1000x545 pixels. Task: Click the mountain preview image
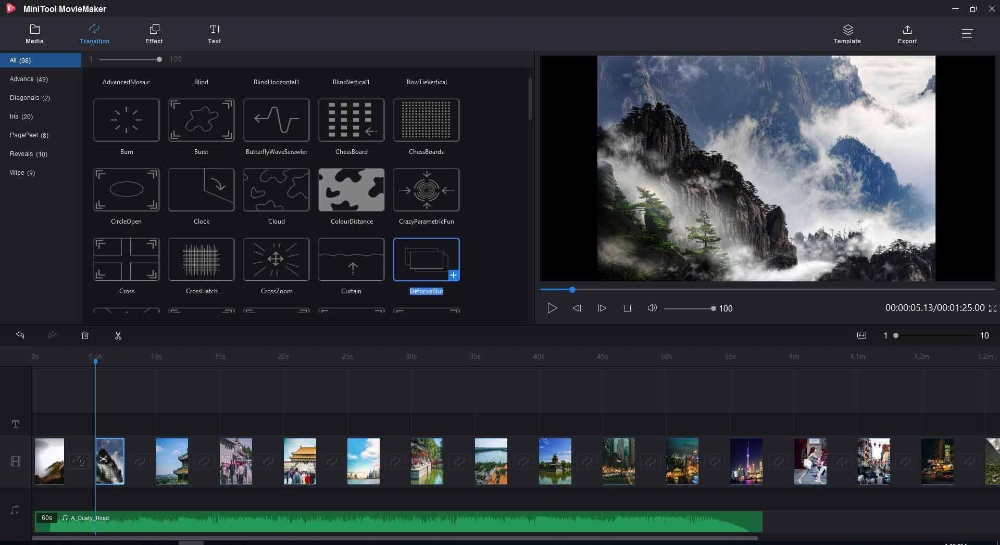[766, 168]
